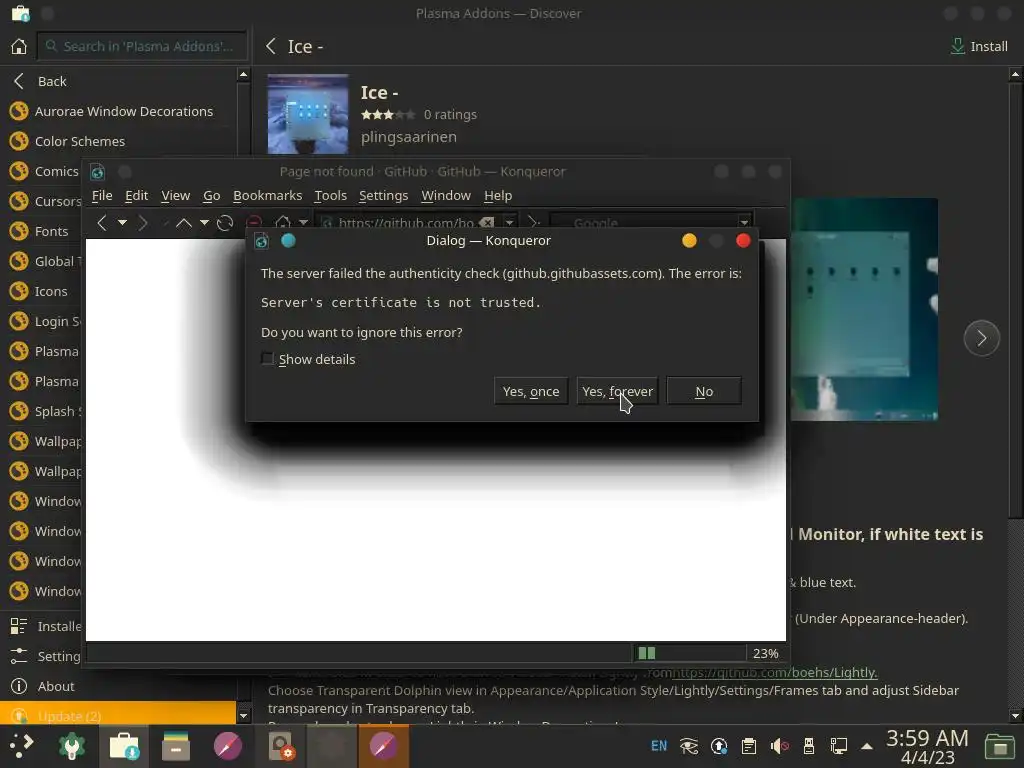
Task: Open the Window menu in Konqueror
Action: point(446,195)
